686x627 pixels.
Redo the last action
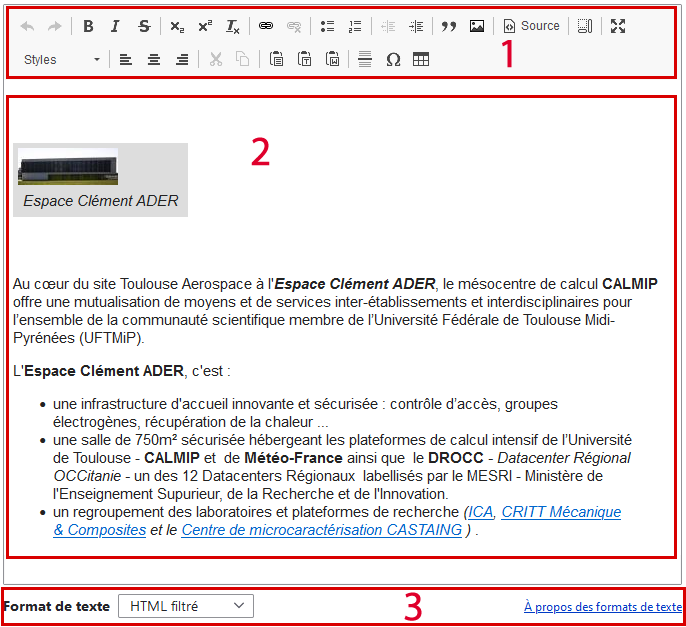(x=55, y=26)
